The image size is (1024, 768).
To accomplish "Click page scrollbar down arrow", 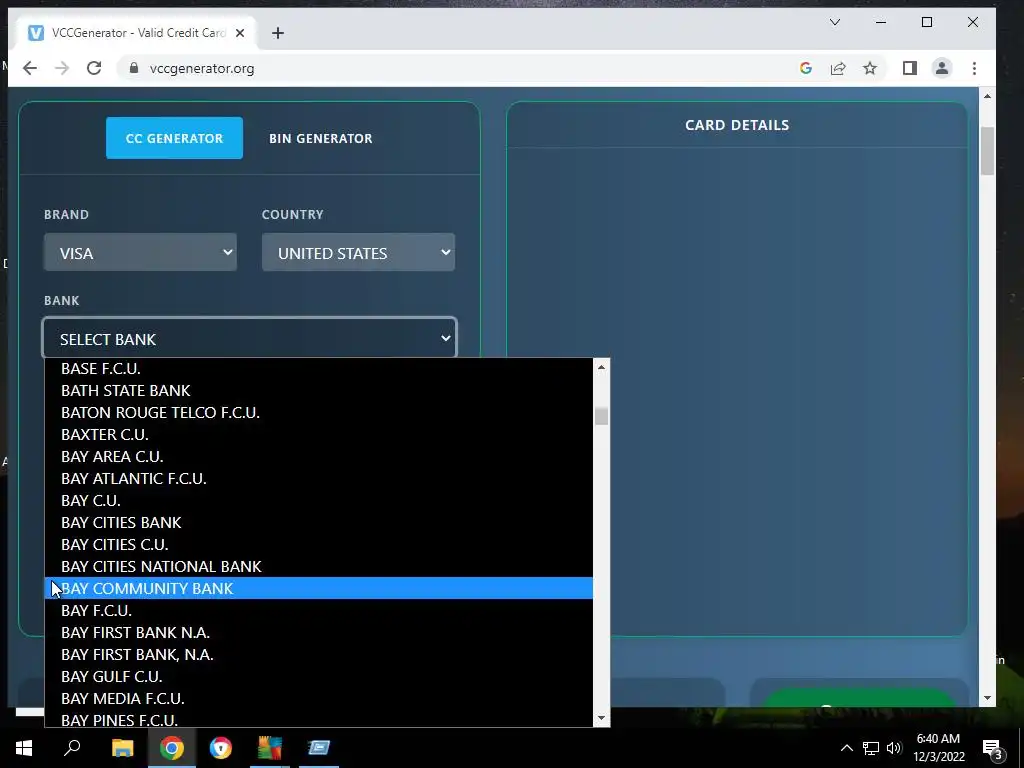I will tap(987, 698).
